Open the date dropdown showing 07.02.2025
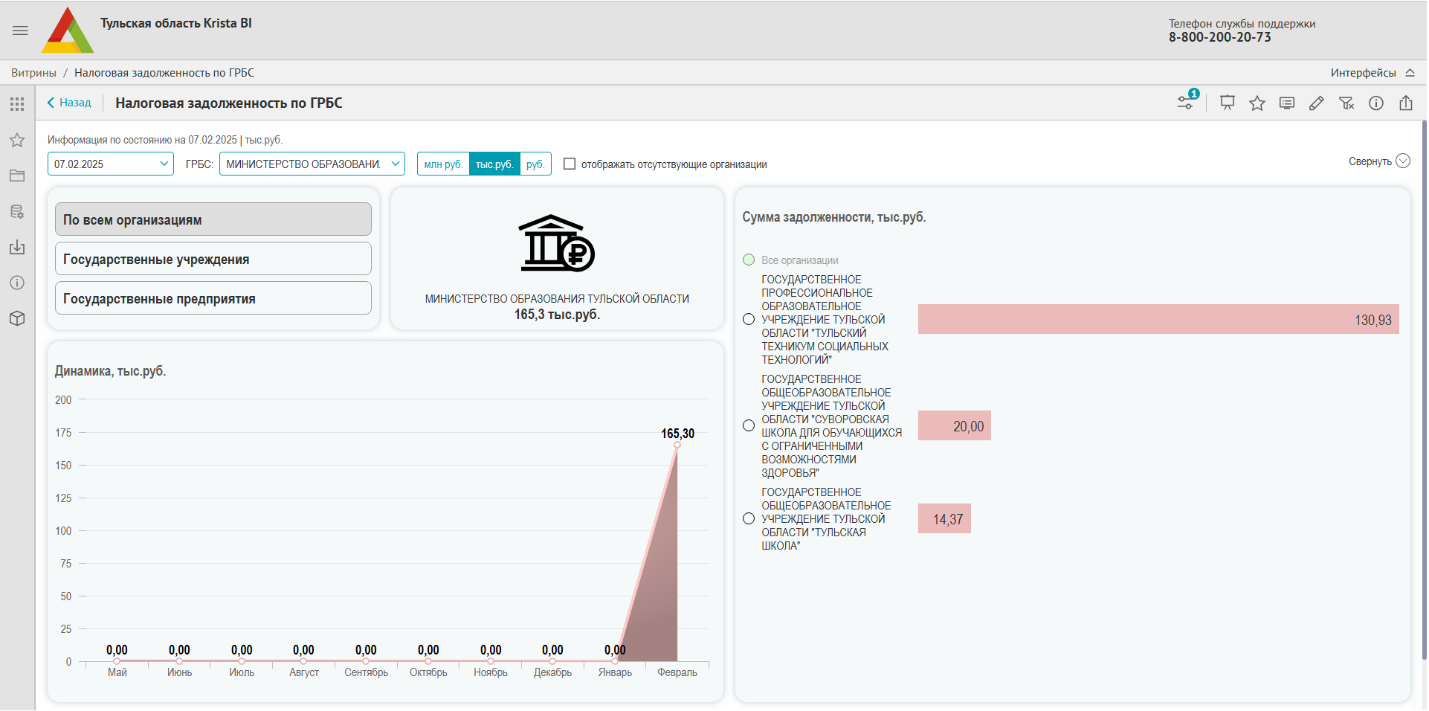The height and width of the screenshot is (711, 1429). tap(110, 163)
